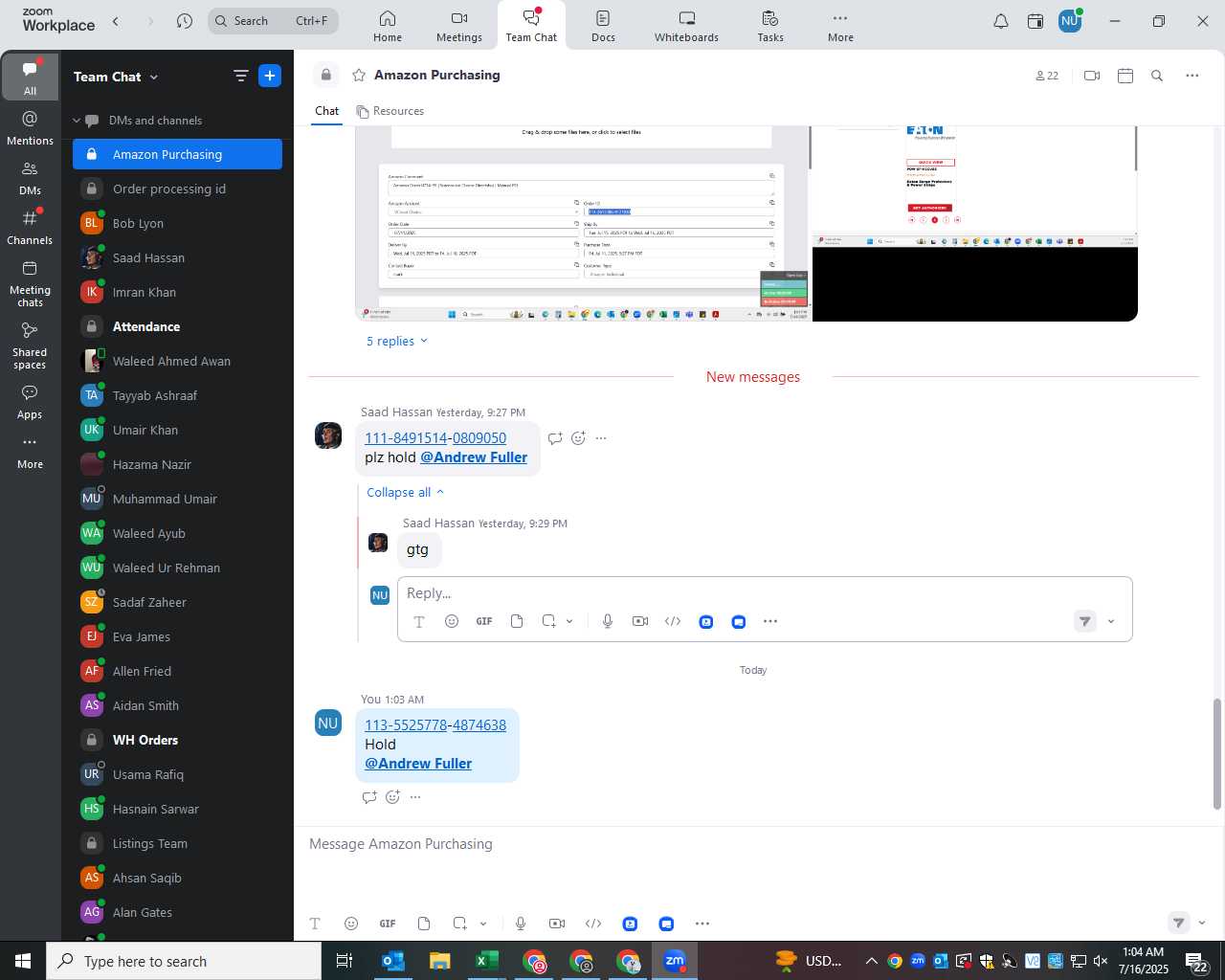This screenshot has height=980, width=1225.
Task: Insert code snippet in reply box
Action: coord(673,621)
